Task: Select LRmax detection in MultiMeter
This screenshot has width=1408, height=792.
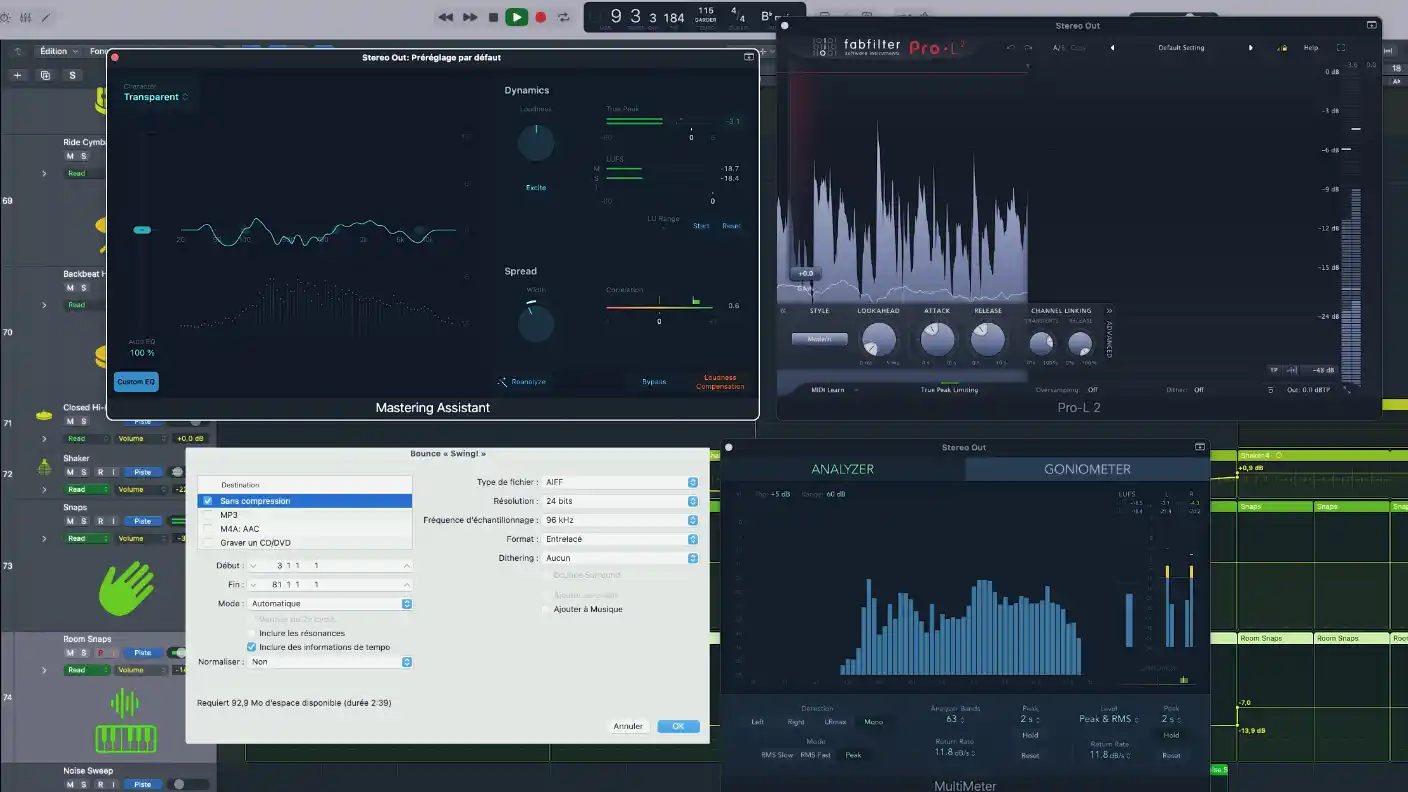Action: point(835,722)
